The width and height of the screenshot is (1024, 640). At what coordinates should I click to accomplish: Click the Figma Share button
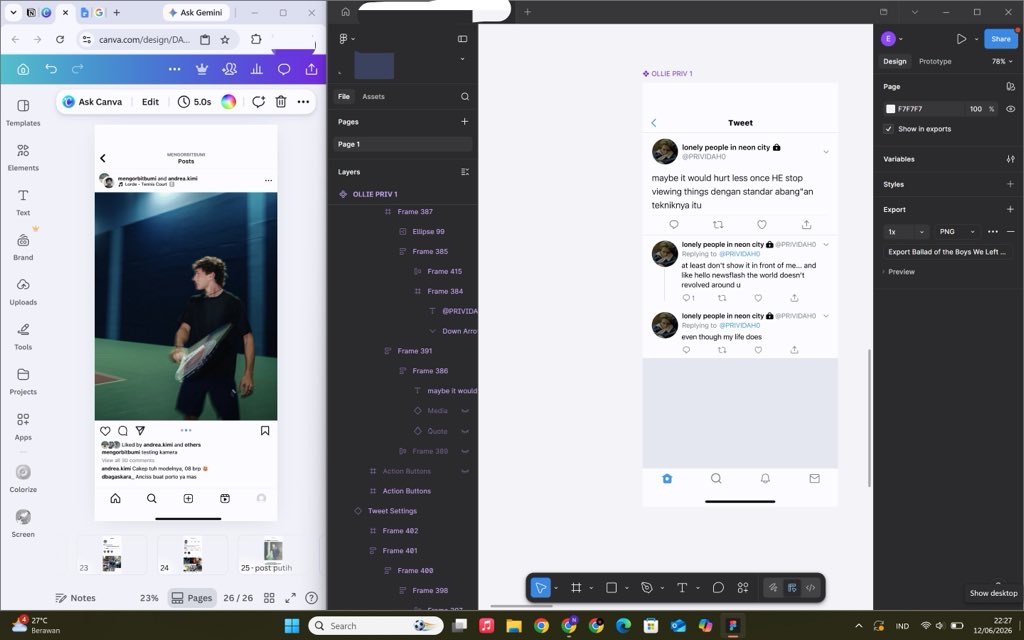(x=1000, y=39)
